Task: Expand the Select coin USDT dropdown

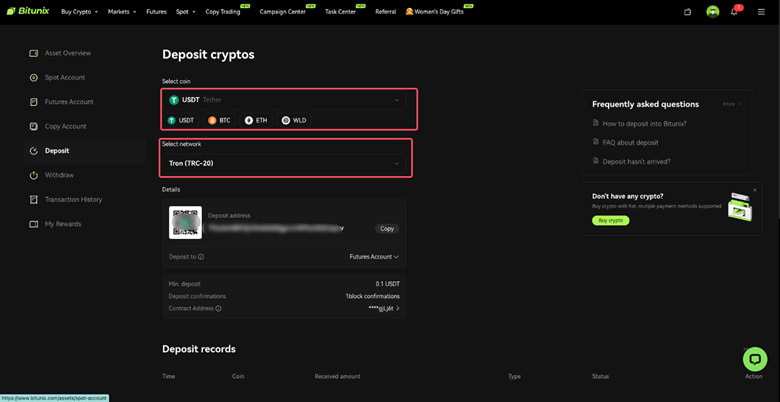Action: click(x=286, y=100)
